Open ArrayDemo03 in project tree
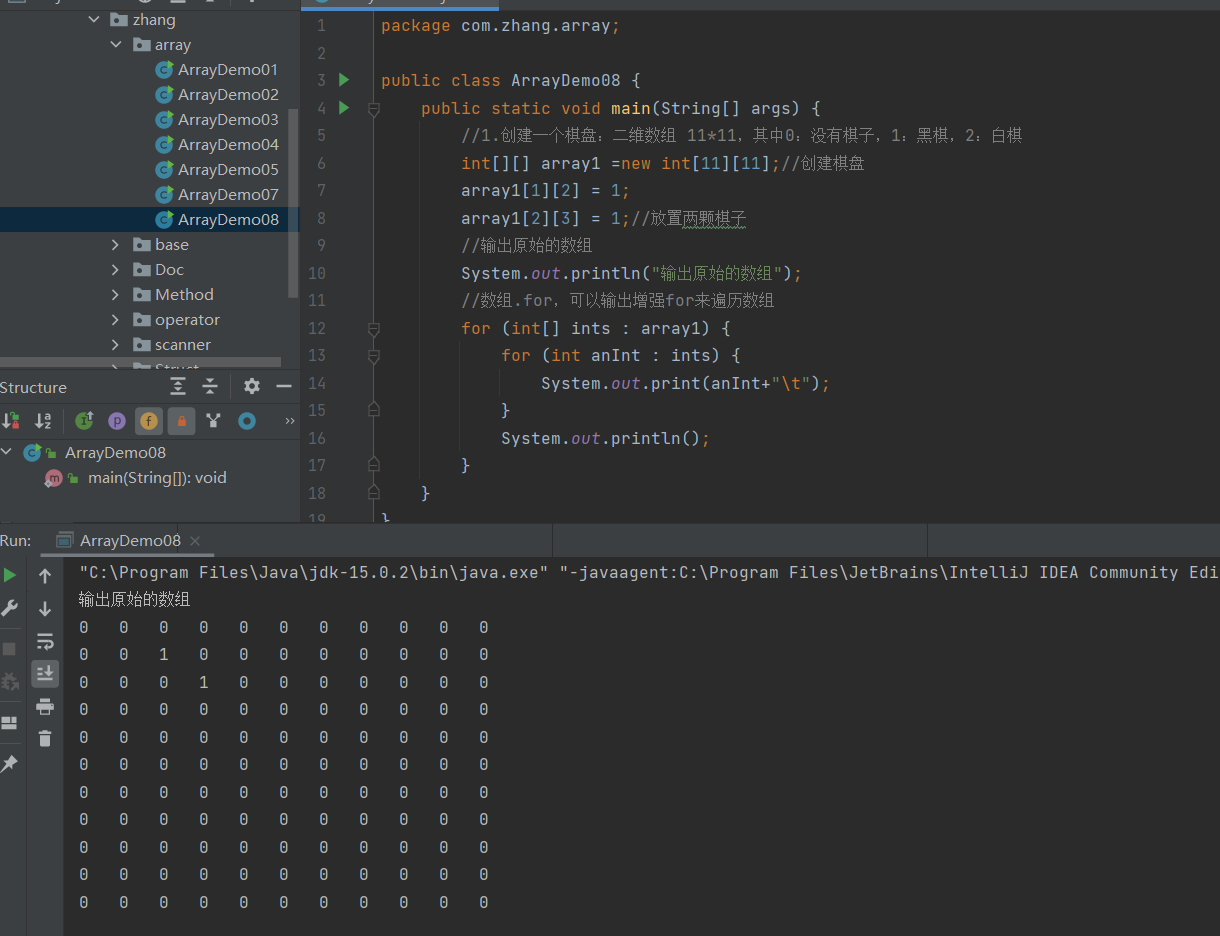Image resolution: width=1220 pixels, height=936 pixels. [228, 120]
